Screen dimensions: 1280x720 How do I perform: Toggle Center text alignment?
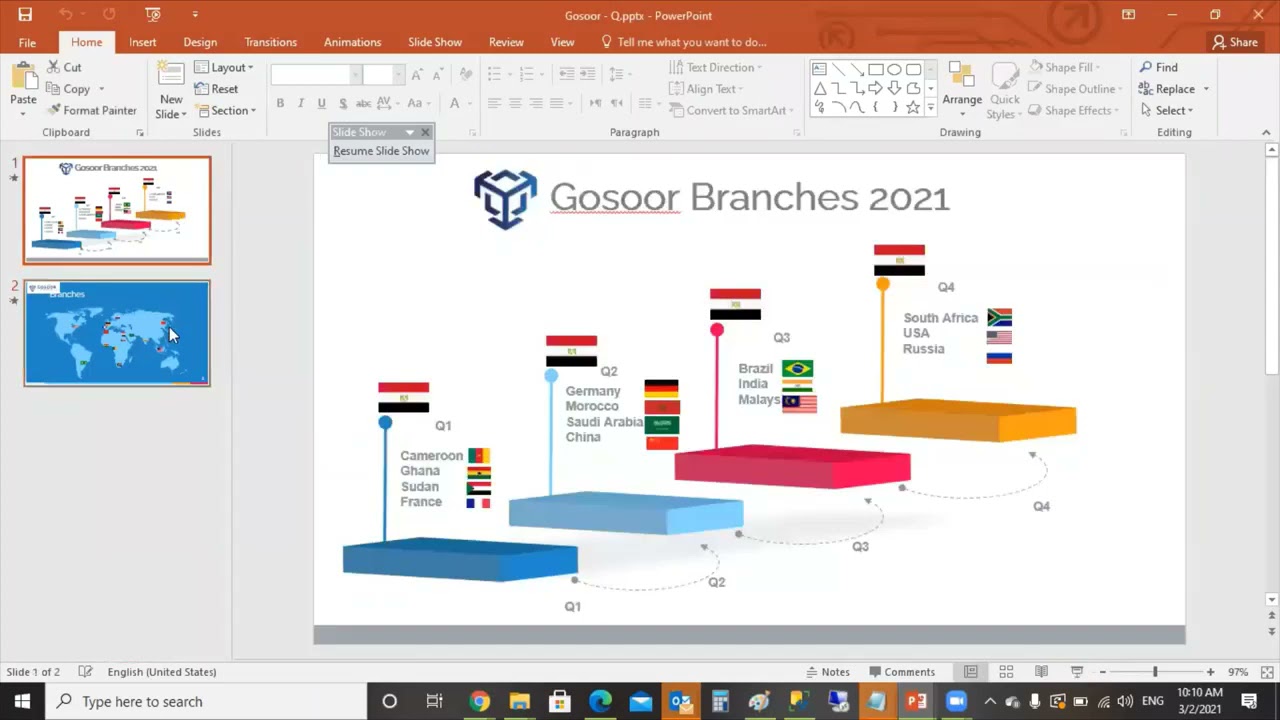tap(515, 103)
